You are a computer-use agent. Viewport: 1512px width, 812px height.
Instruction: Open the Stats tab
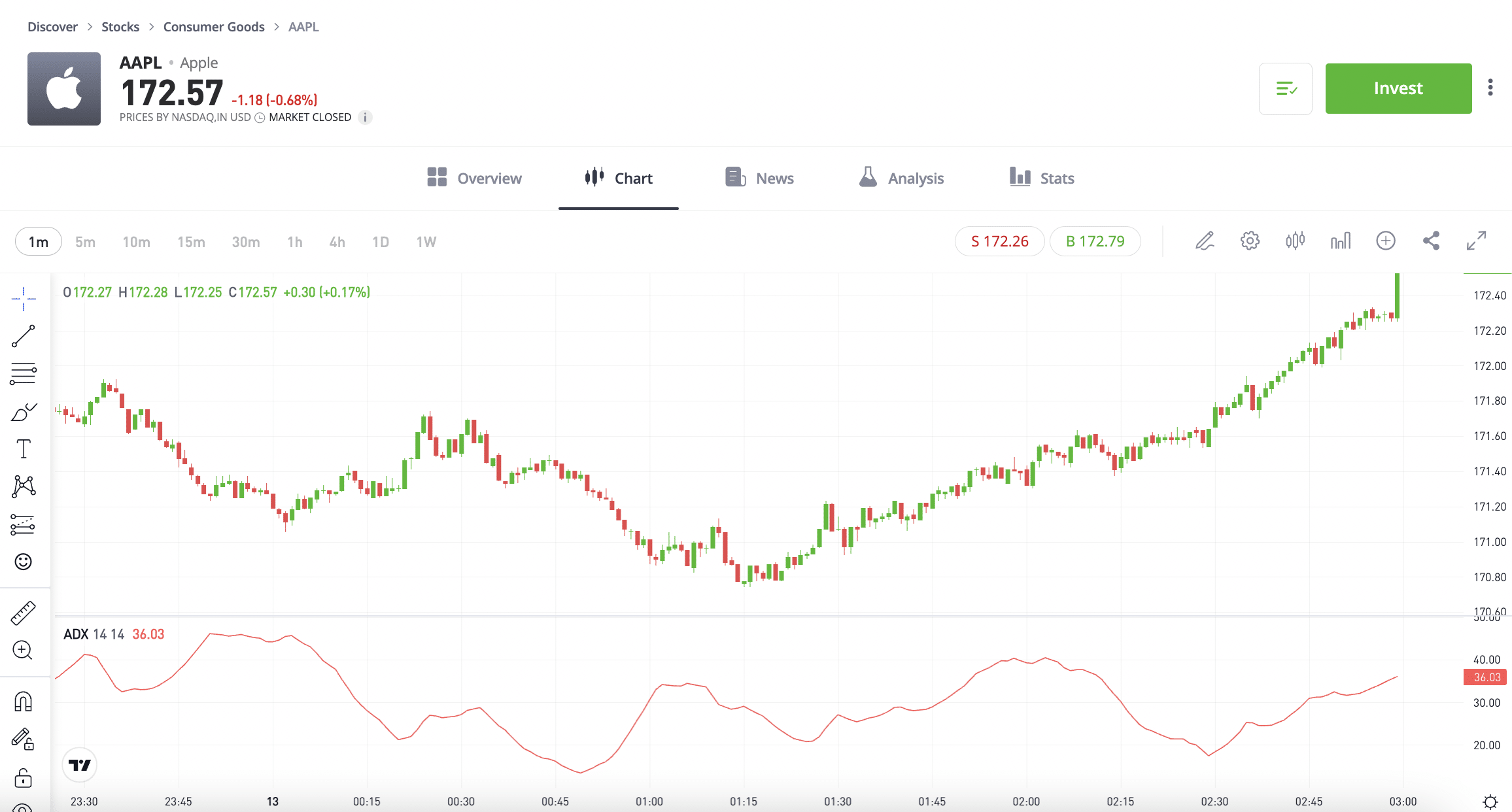pyautogui.click(x=1042, y=178)
